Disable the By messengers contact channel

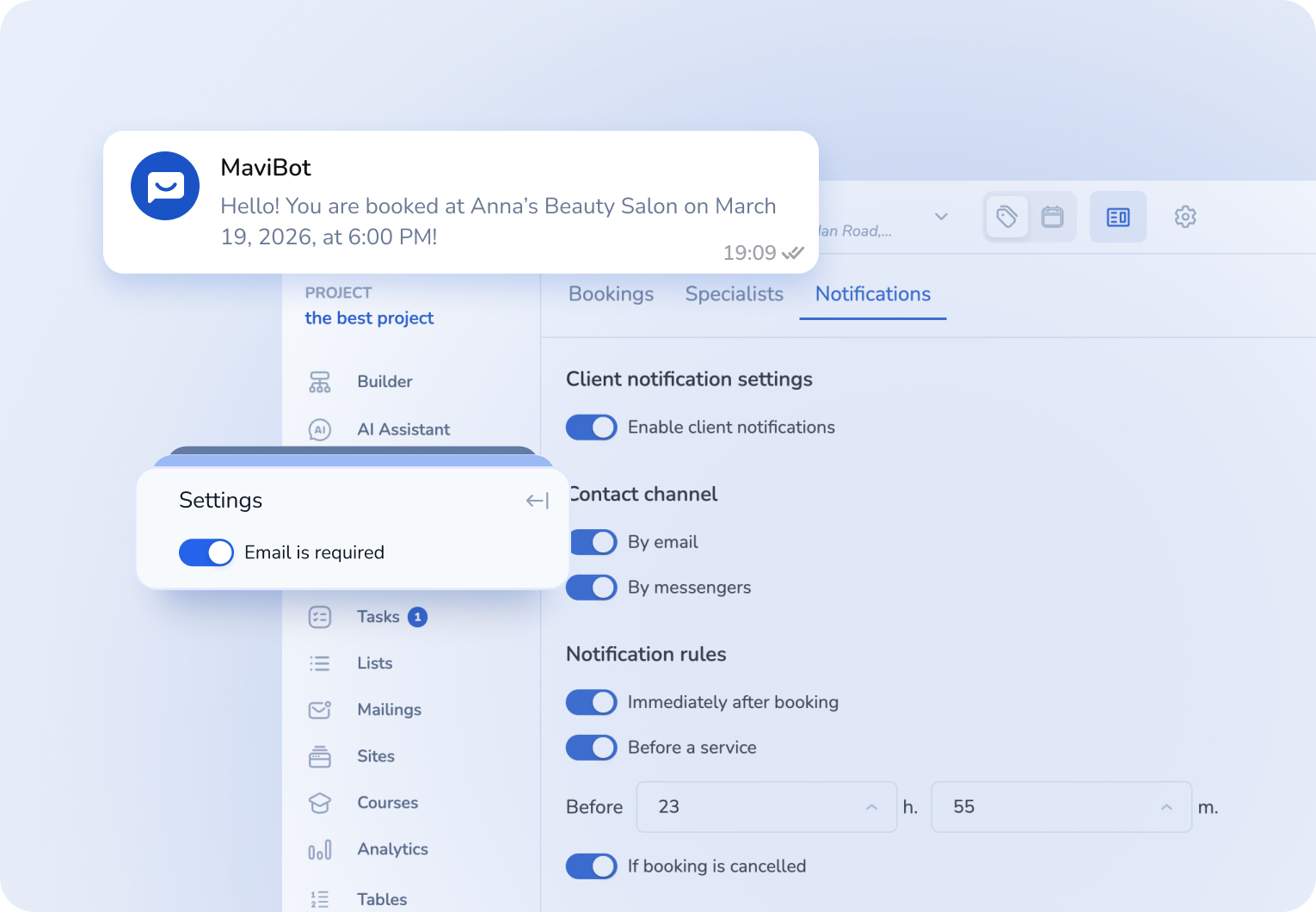click(x=591, y=587)
